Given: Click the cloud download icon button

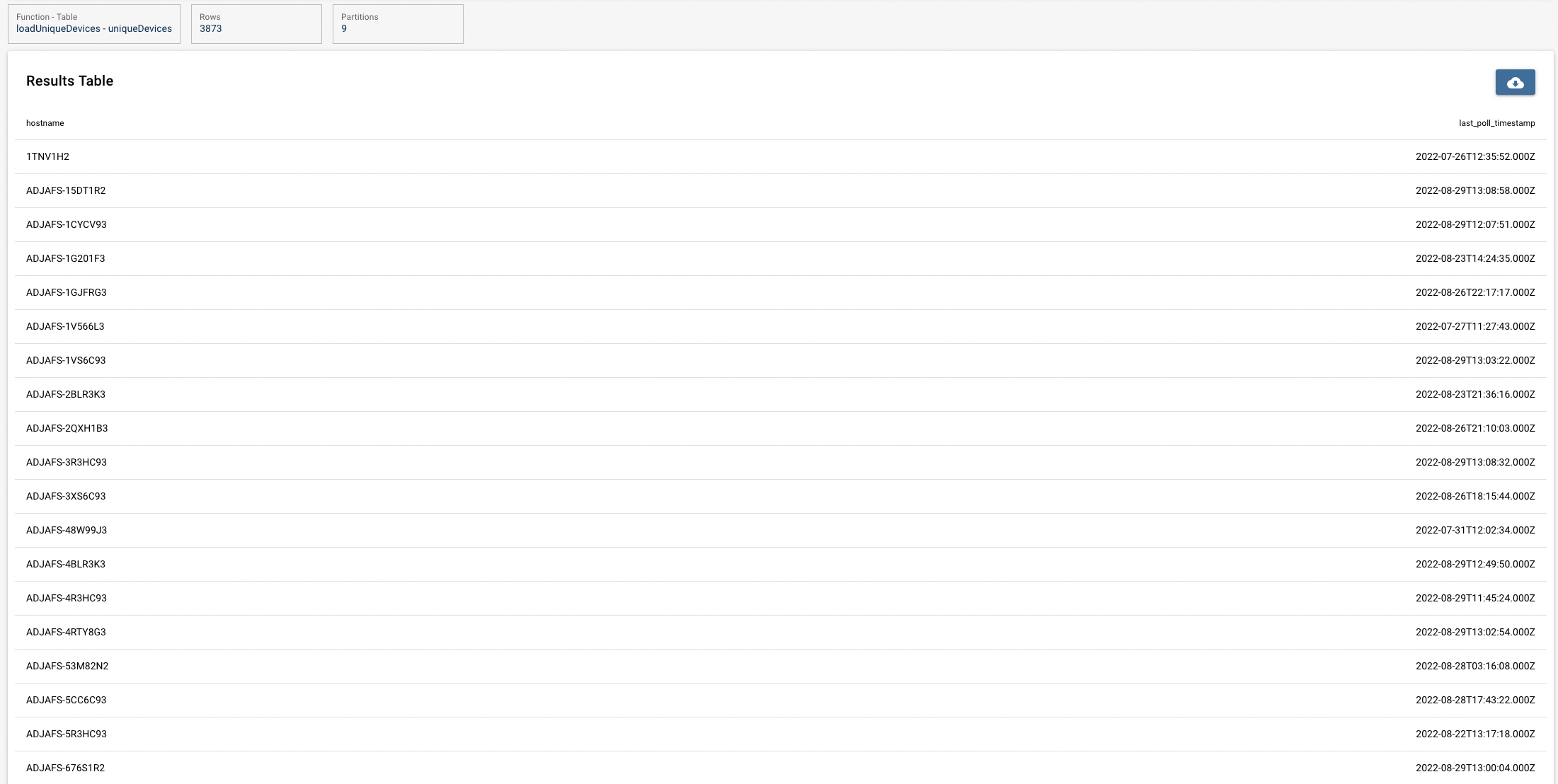Looking at the screenshot, I should tap(1515, 82).
